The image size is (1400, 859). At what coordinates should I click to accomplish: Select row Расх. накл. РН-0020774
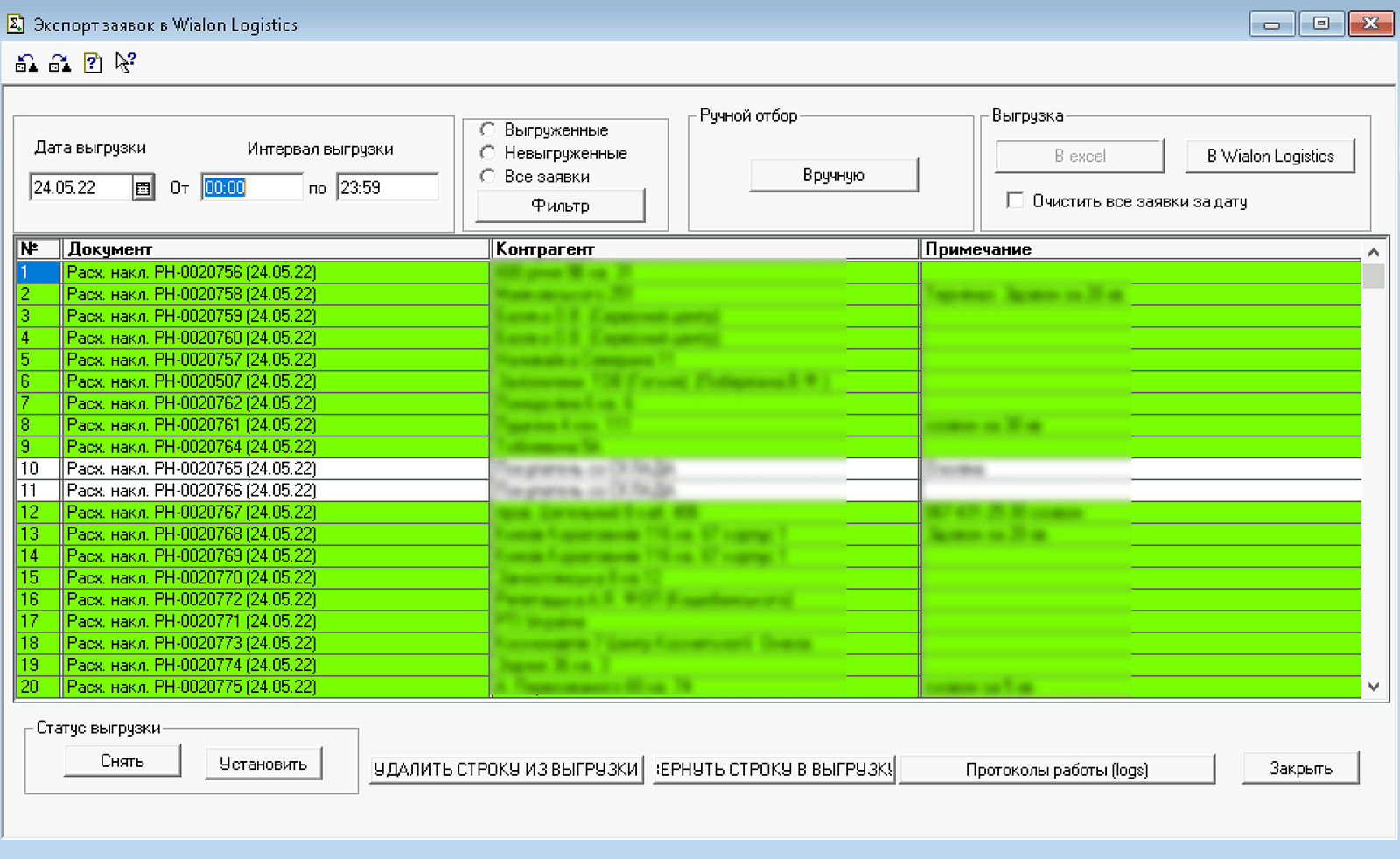click(x=689, y=666)
